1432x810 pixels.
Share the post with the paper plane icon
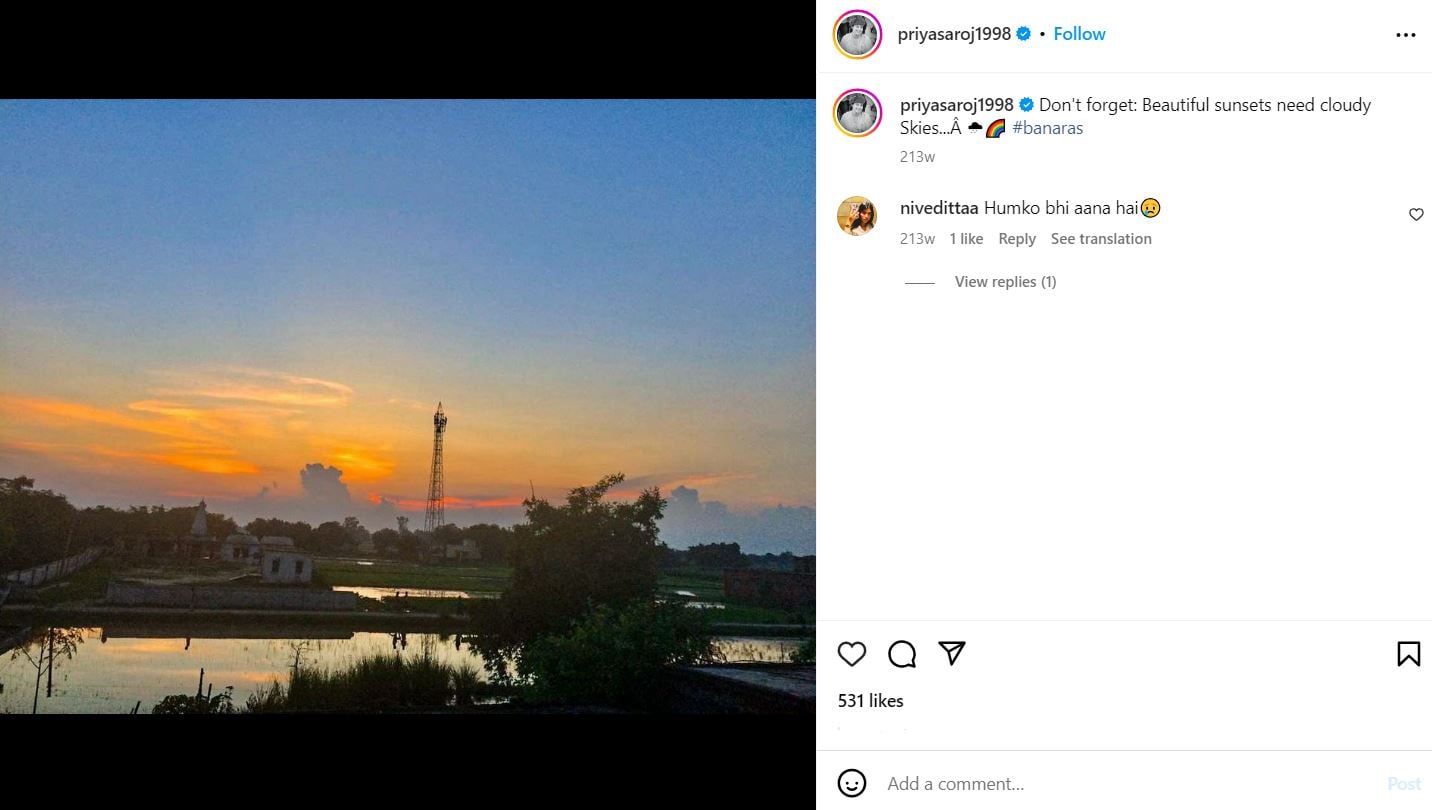click(952, 653)
